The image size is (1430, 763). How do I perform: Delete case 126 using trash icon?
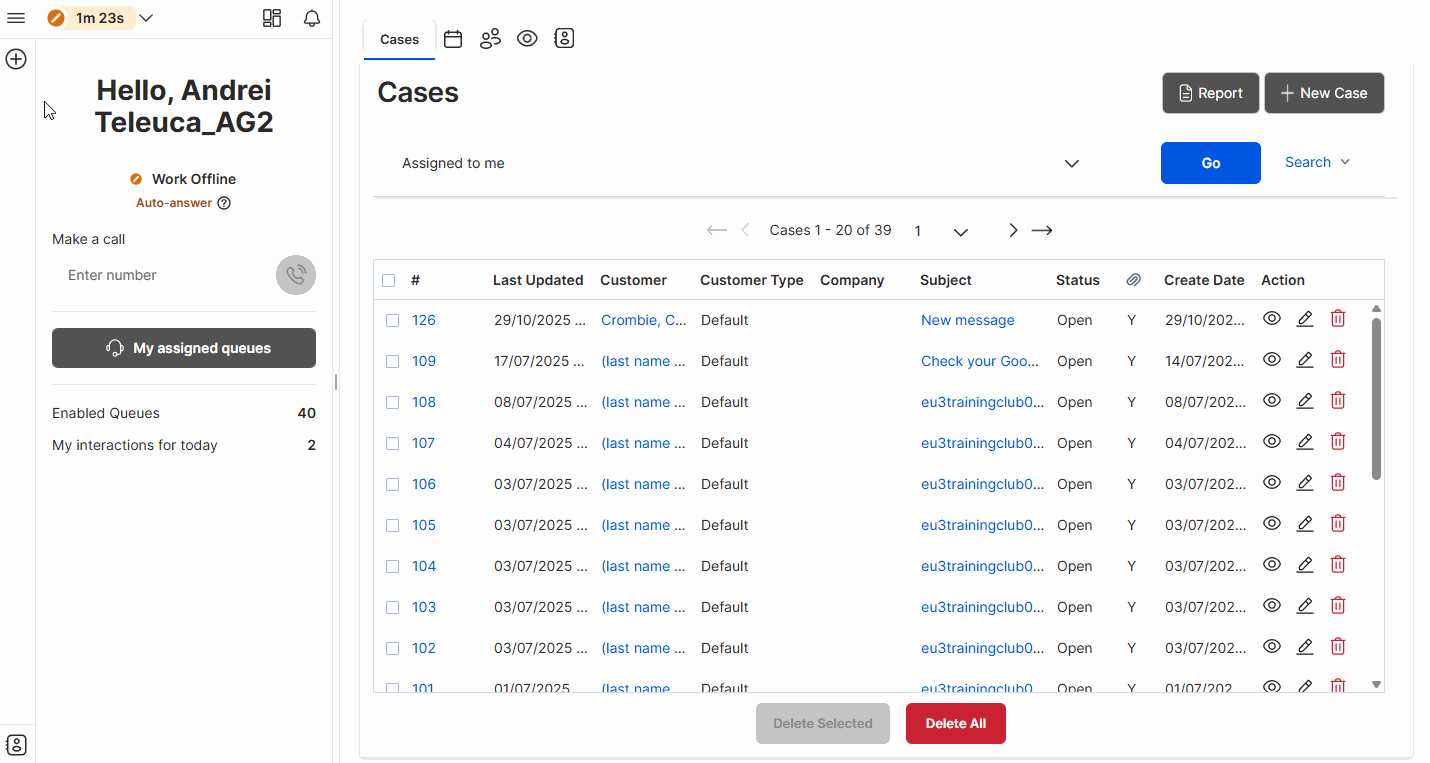(x=1338, y=319)
